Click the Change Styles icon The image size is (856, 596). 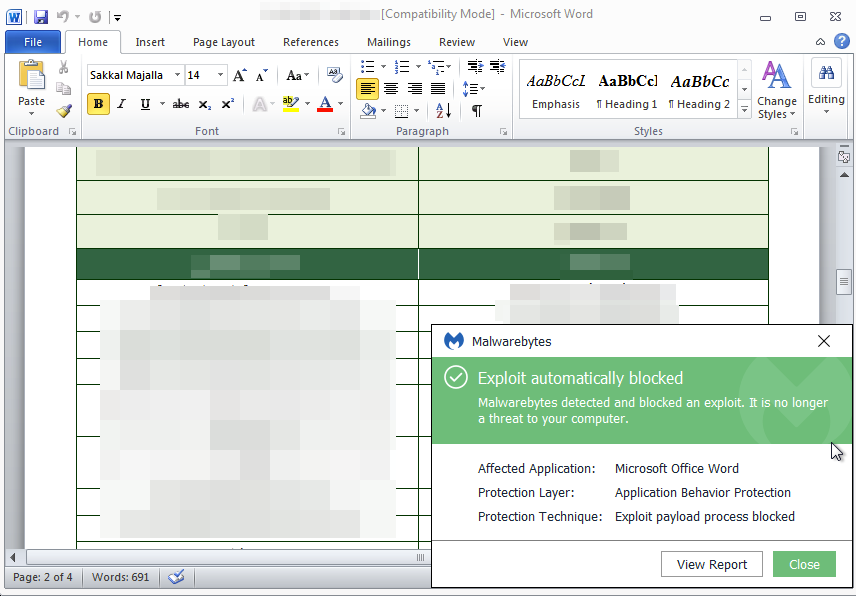(776, 75)
